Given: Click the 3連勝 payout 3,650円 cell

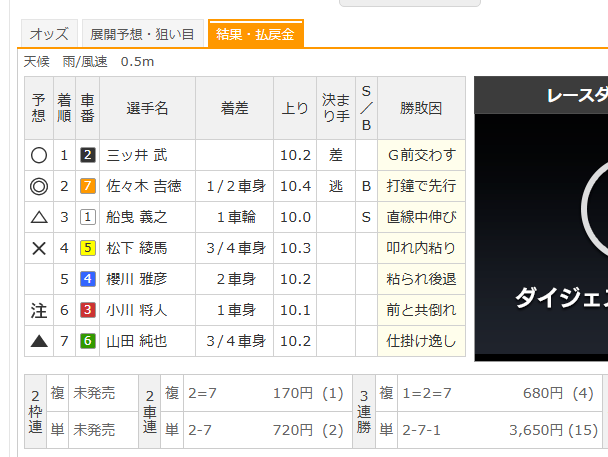Looking at the screenshot, I should pos(542,430).
